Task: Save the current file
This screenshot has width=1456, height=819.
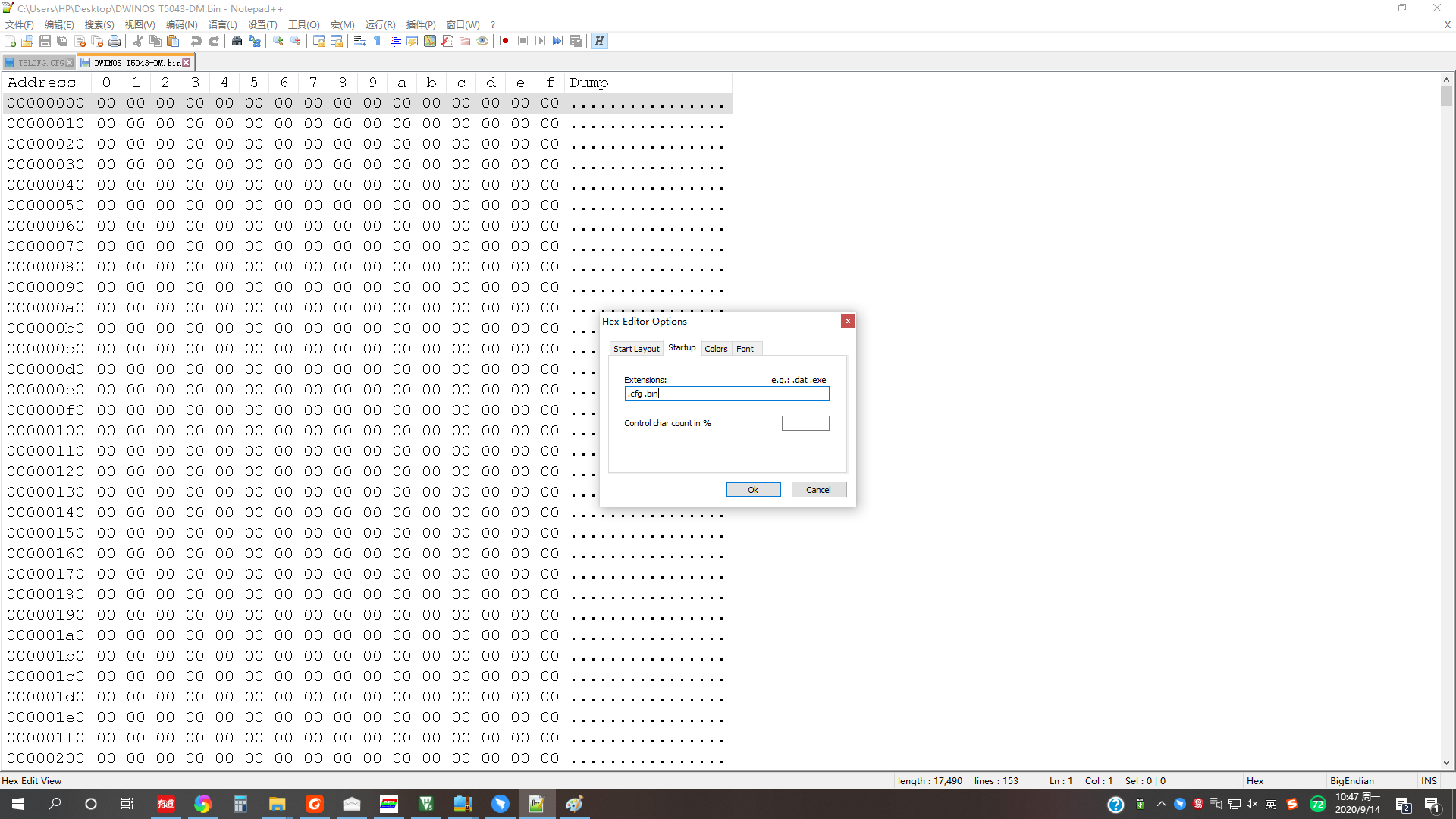Action: 44,41
